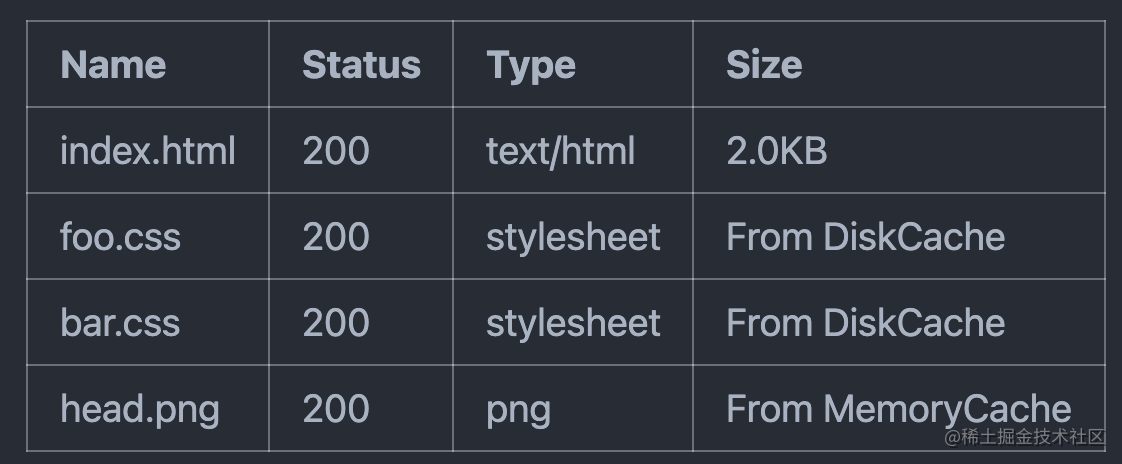
Task: Select the foo.css name cell
Action: coord(120,237)
